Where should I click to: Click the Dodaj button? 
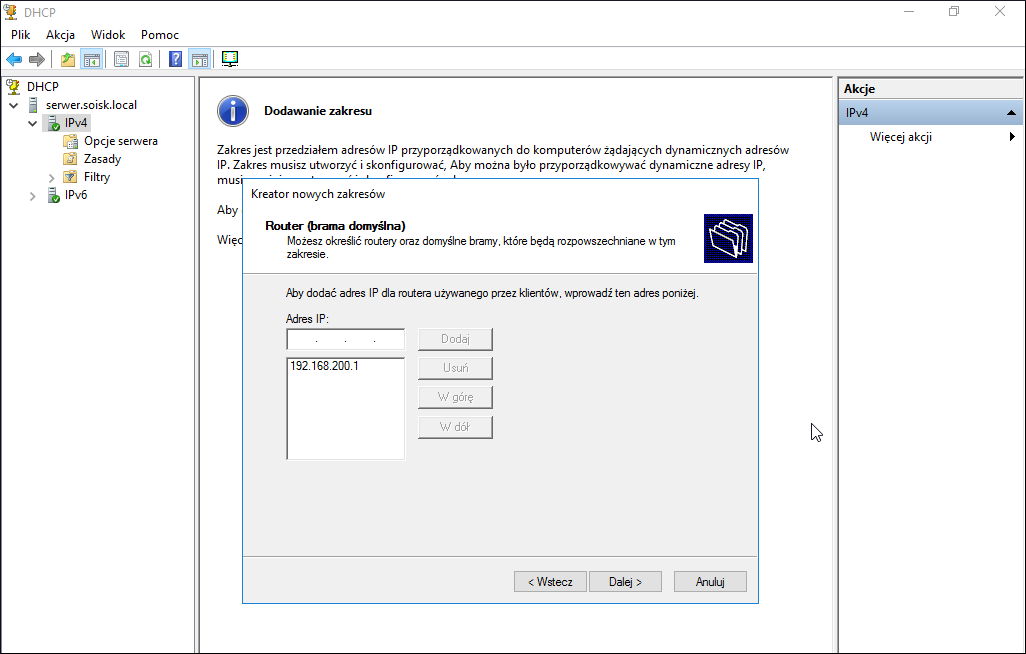tap(455, 339)
